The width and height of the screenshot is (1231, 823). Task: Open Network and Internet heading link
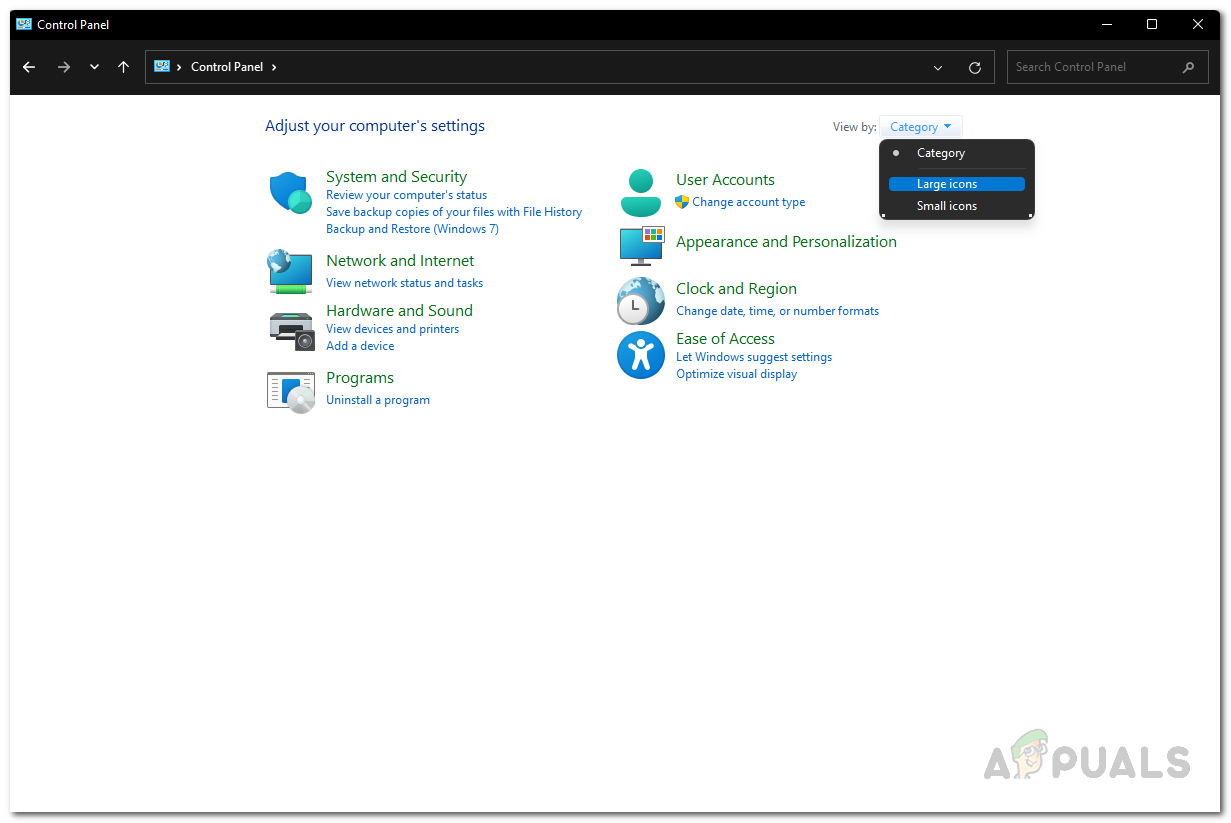point(400,261)
